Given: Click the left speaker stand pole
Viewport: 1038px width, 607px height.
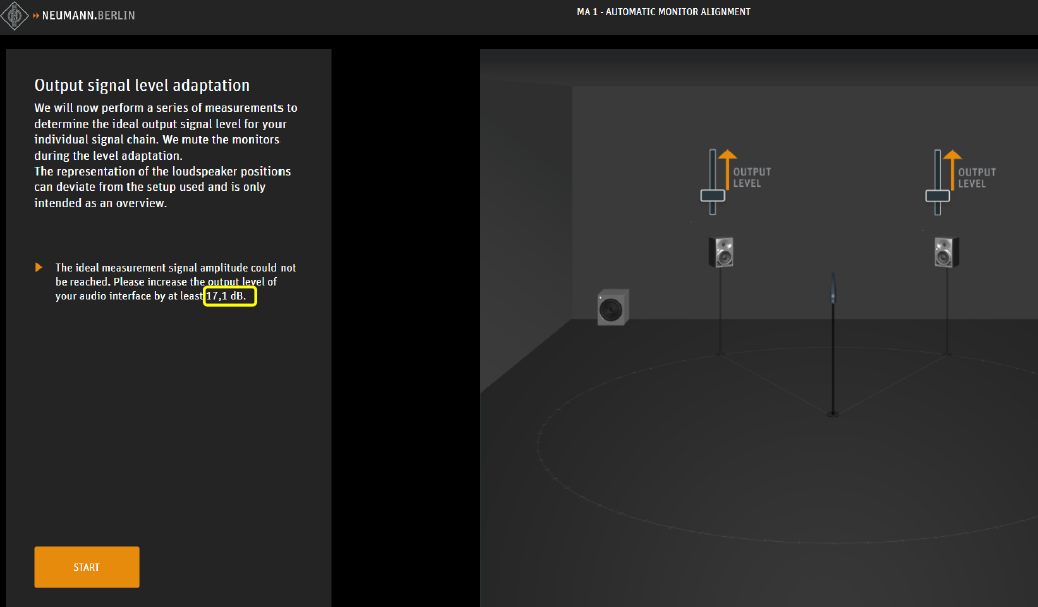Looking at the screenshot, I should (x=722, y=310).
